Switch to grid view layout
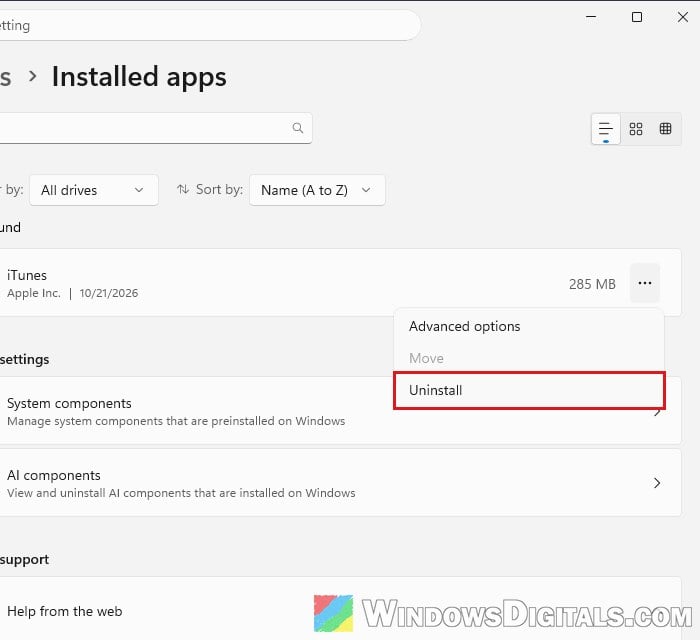Viewport: 700px width, 640px height. (636, 129)
